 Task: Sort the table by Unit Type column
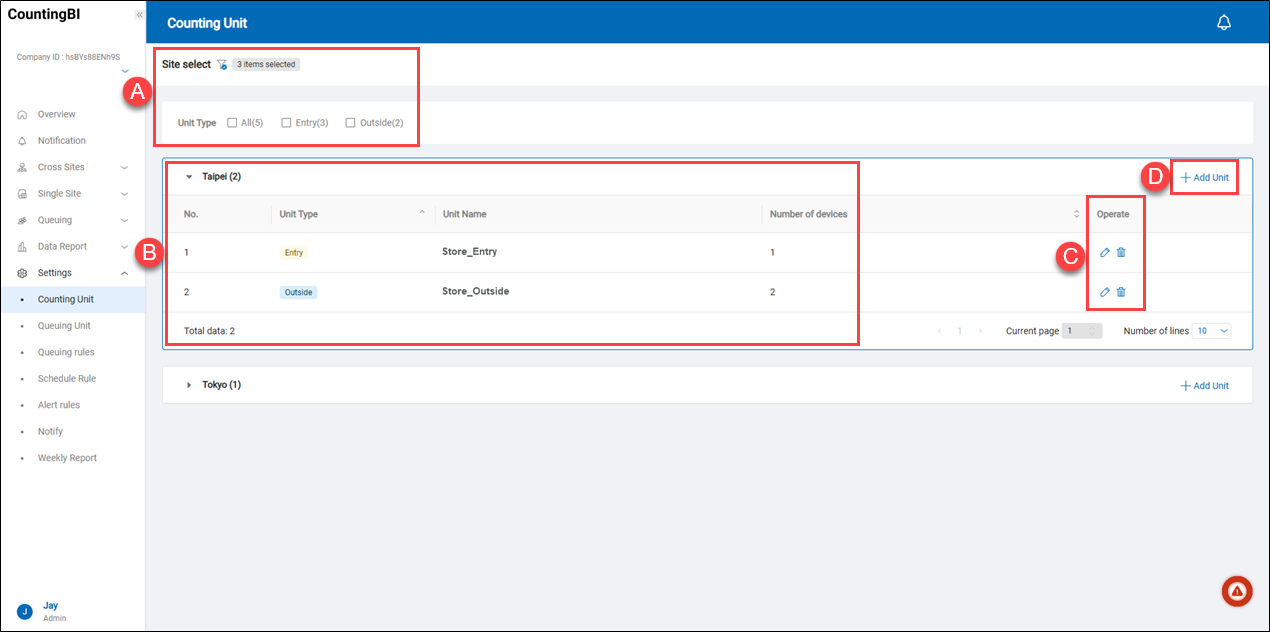point(422,213)
